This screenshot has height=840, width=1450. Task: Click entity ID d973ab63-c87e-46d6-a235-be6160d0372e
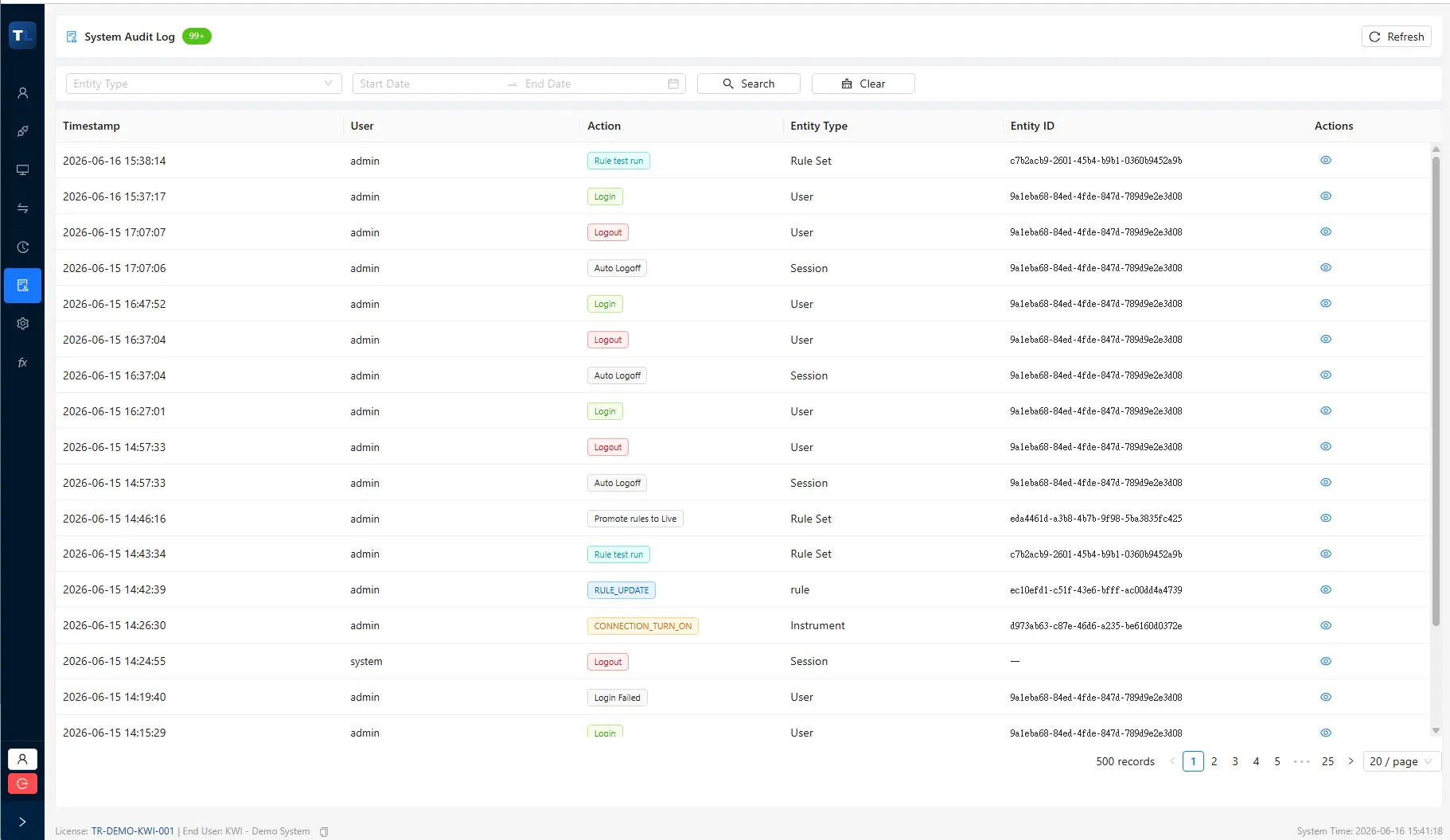(x=1096, y=626)
